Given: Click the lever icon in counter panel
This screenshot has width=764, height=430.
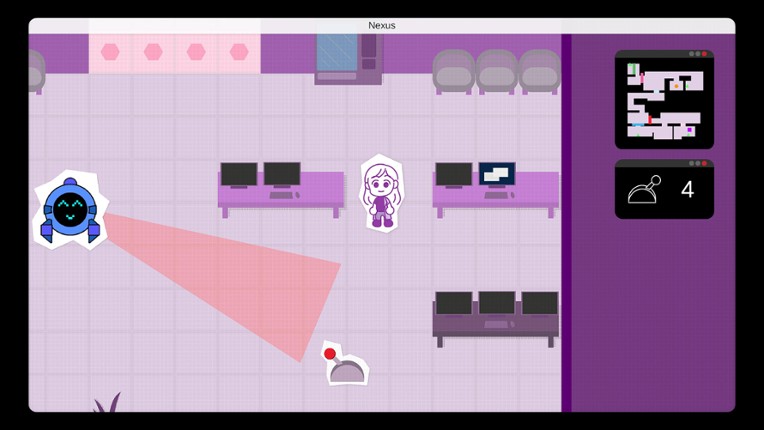Looking at the screenshot, I should point(644,189).
